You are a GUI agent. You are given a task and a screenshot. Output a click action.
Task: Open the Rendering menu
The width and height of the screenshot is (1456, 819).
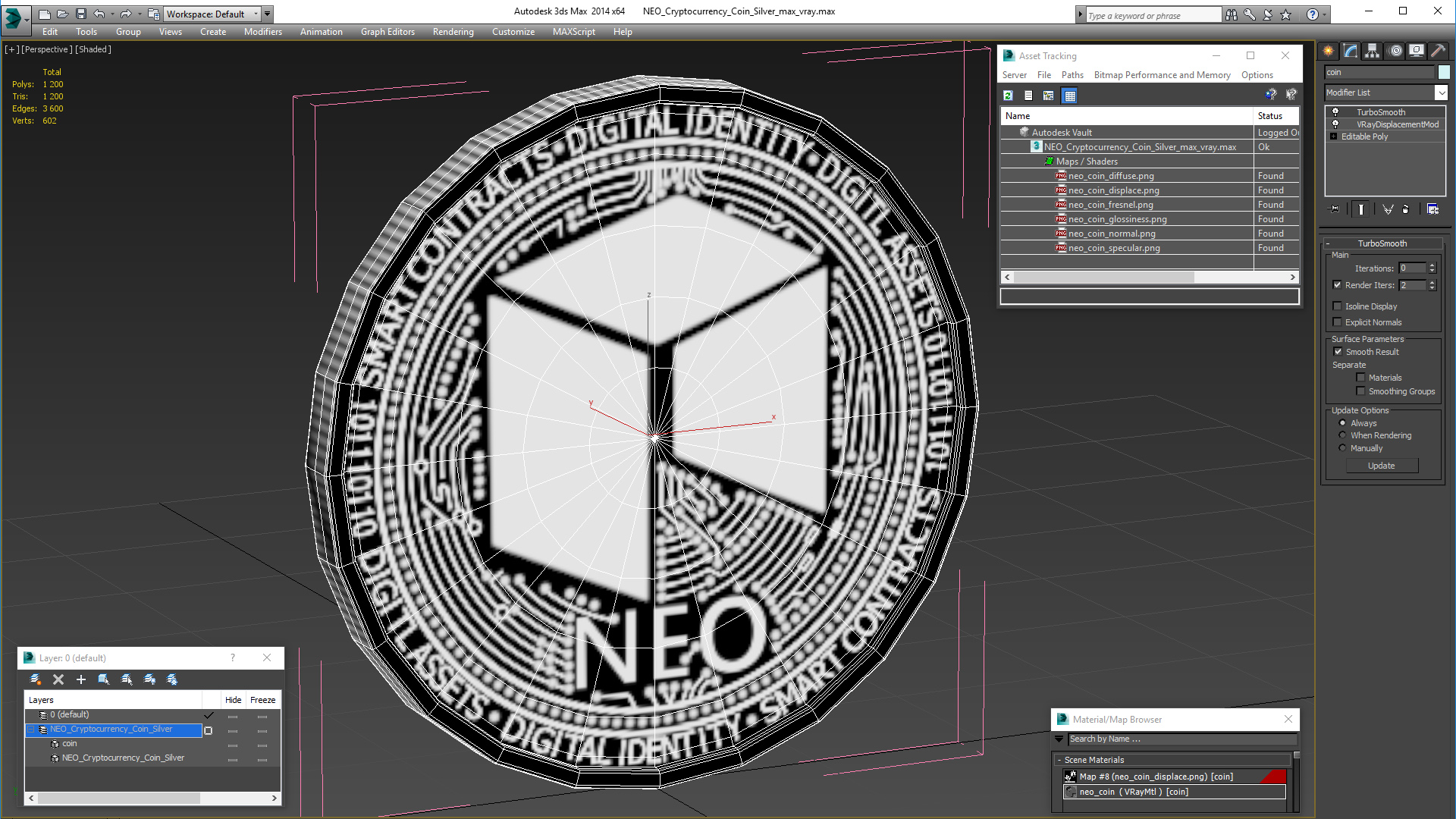coord(453,32)
